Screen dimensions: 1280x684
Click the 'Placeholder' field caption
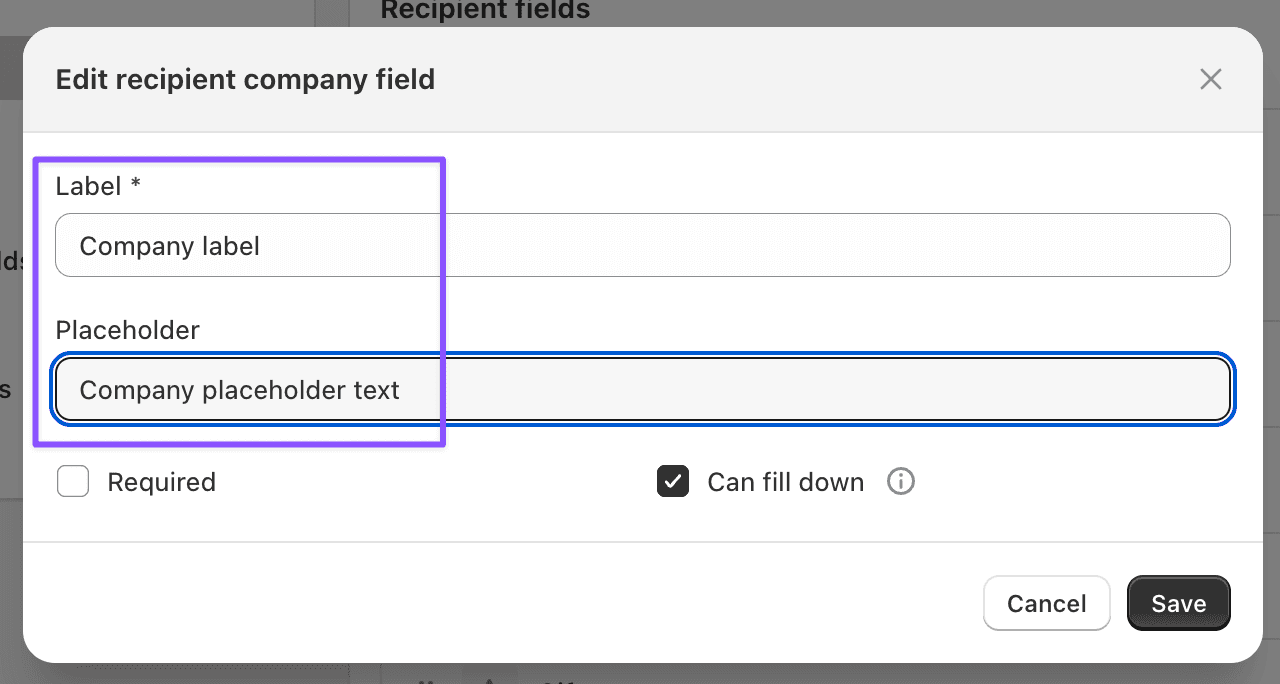128,330
